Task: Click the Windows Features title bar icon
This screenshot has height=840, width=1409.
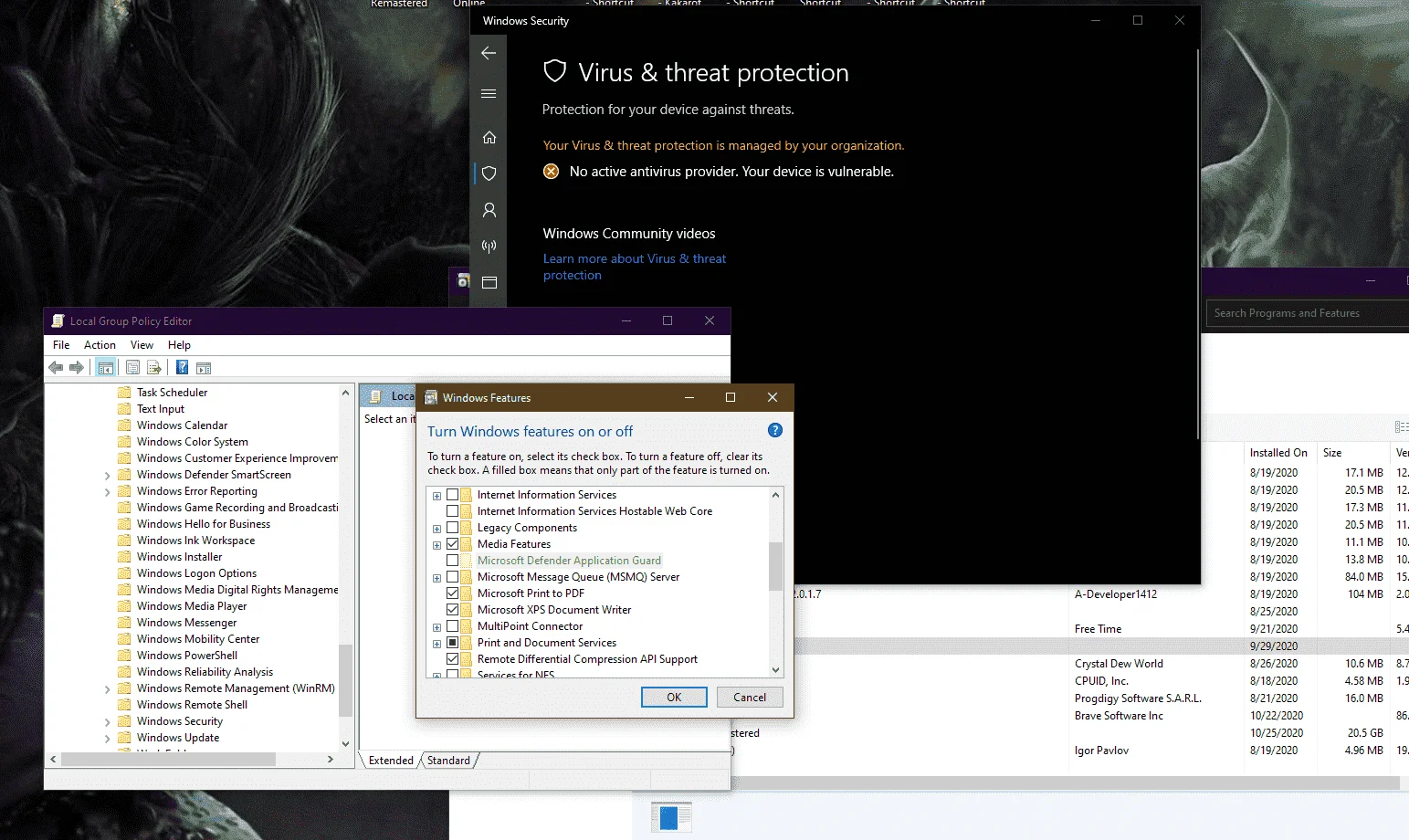Action: coord(431,398)
